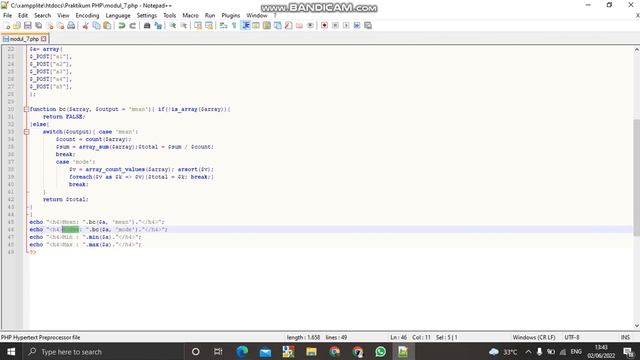The width and height of the screenshot is (640, 360).
Task: Create a new file with the New icon
Action: (7, 26)
